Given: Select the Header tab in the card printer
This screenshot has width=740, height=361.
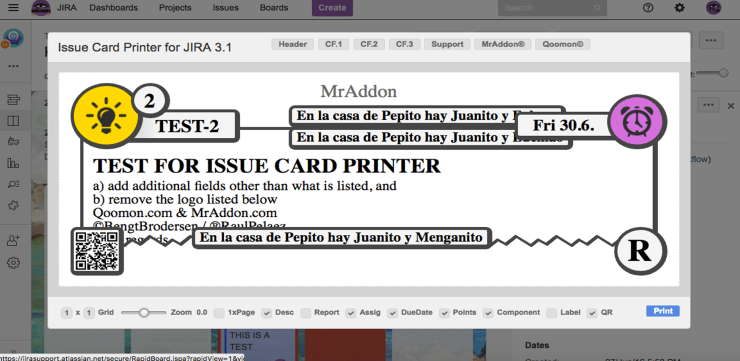Looking at the screenshot, I should coord(293,44).
